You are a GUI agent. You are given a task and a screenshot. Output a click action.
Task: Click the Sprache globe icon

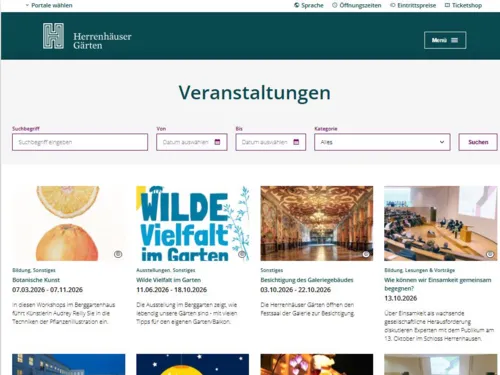[296, 5]
